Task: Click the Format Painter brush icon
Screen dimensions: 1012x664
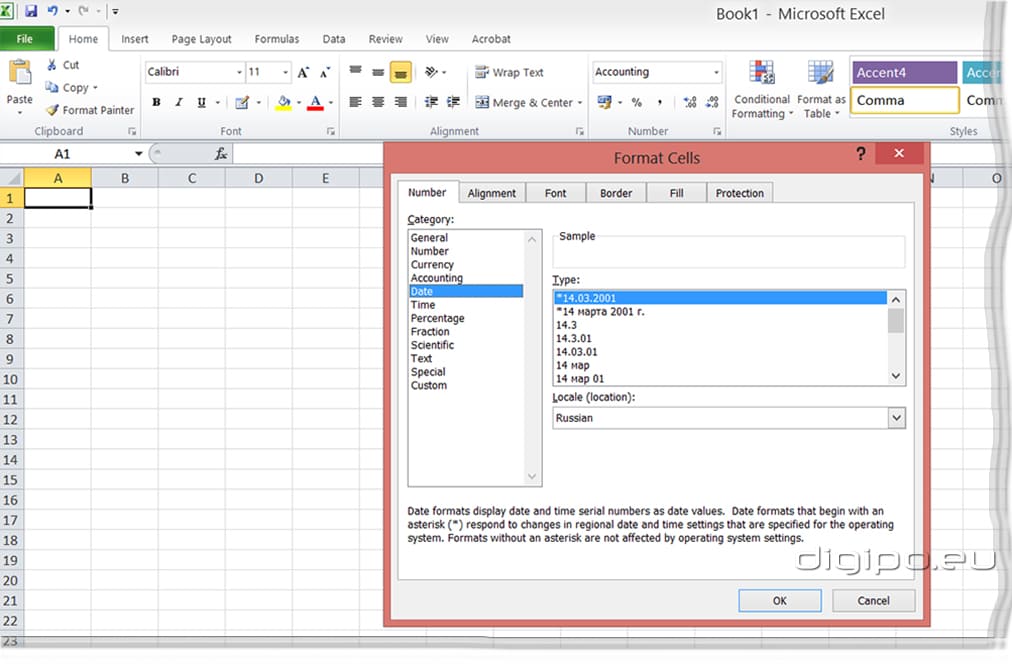Action: tap(52, 110)
